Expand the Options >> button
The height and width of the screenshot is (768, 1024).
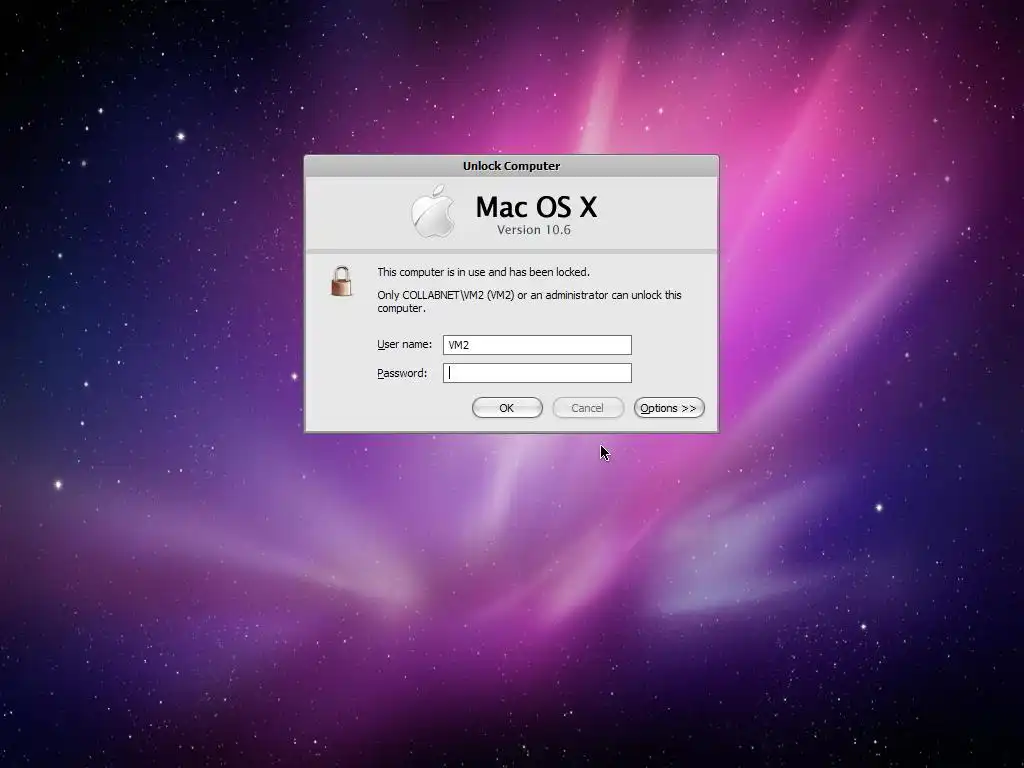[x=669, y=408]
